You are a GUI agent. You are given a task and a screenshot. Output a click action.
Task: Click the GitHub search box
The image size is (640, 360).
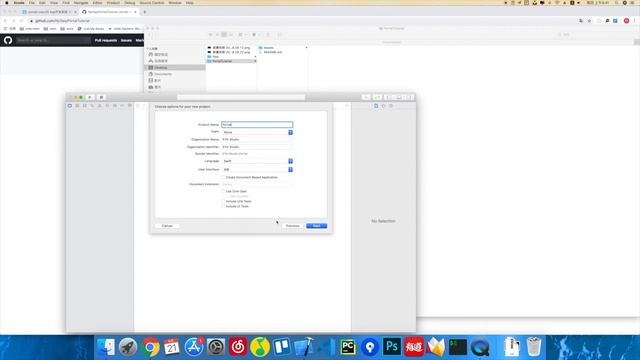tap(53, 40)
